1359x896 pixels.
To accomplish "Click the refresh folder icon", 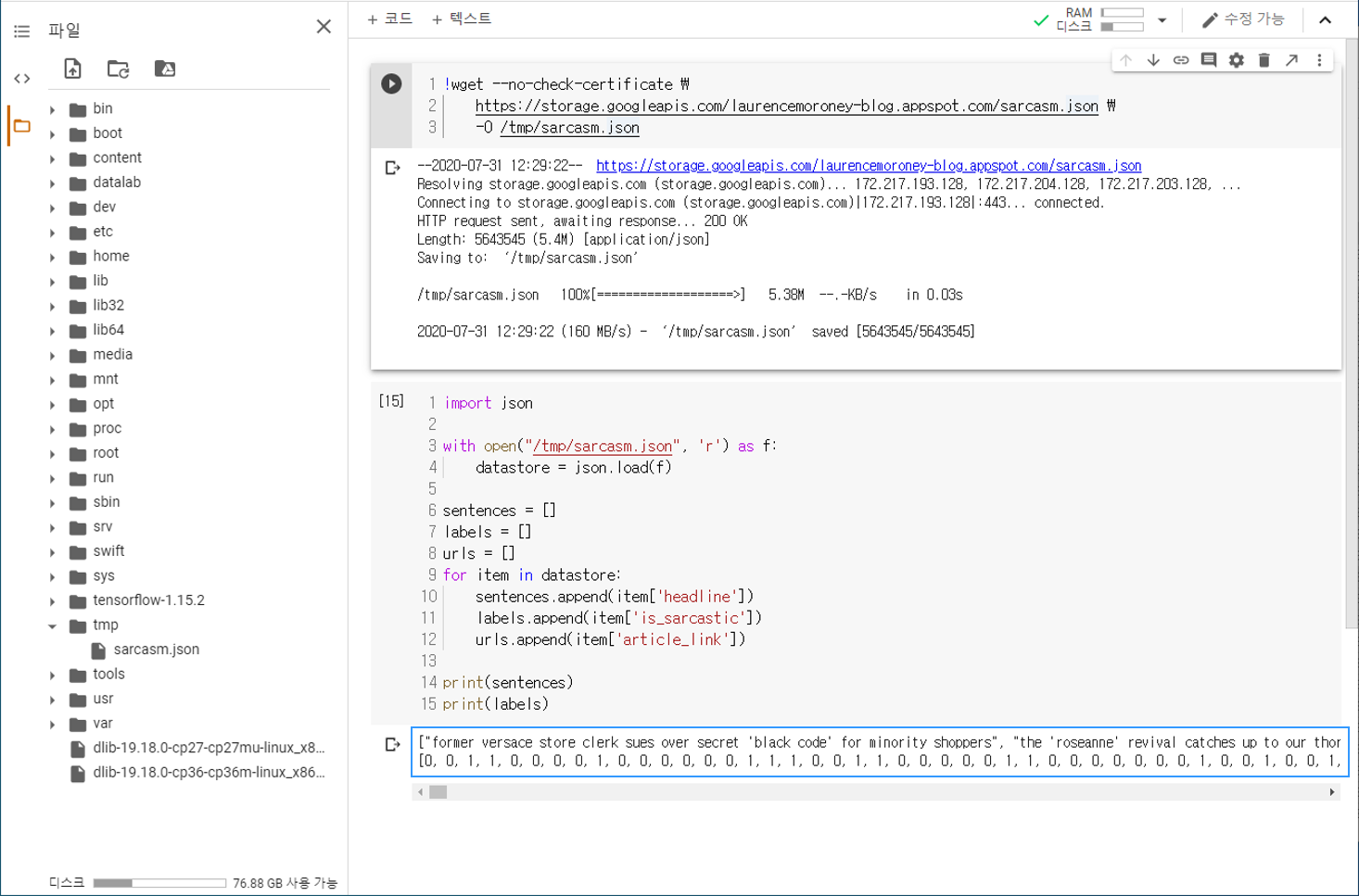I will click(x=118, y=69).
